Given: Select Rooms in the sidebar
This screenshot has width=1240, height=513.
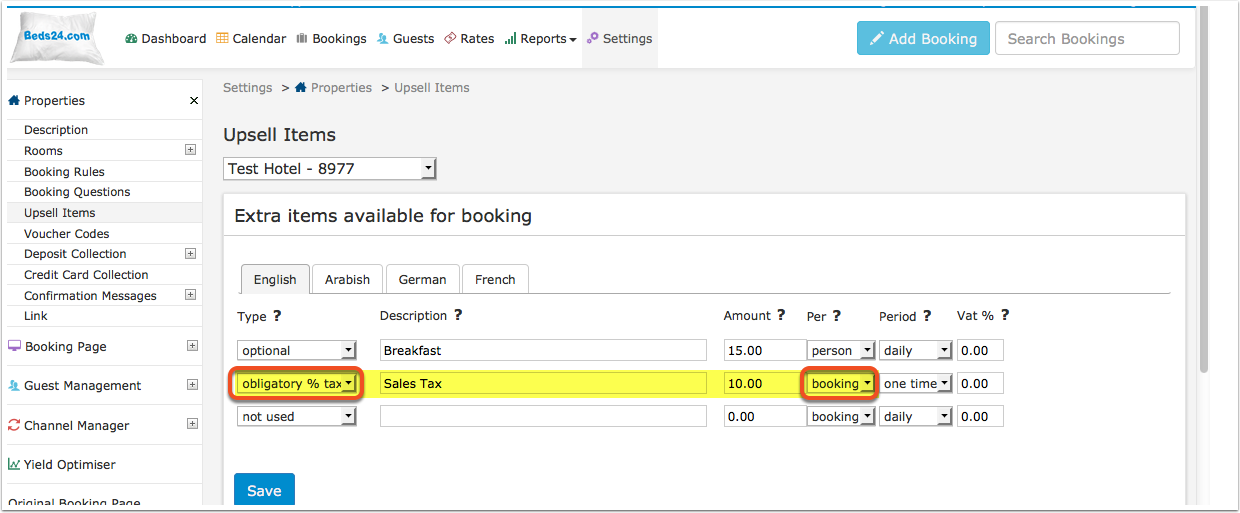Looking at the screenshot, I should [43, 151].
